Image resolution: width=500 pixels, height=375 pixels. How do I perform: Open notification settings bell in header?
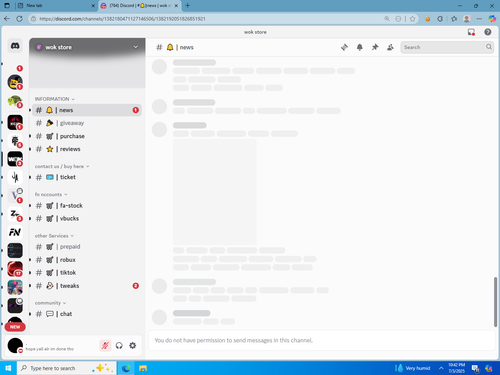click(x=360, y=47)
